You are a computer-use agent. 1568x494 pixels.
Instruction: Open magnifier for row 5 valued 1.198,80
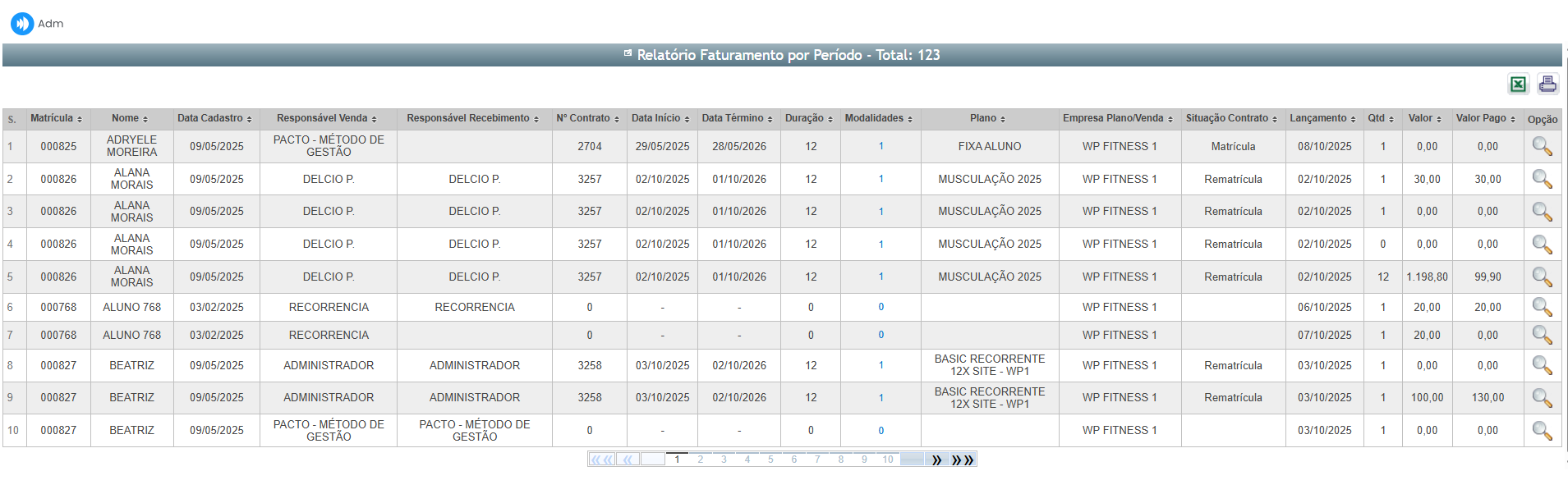coord(1542,277)
